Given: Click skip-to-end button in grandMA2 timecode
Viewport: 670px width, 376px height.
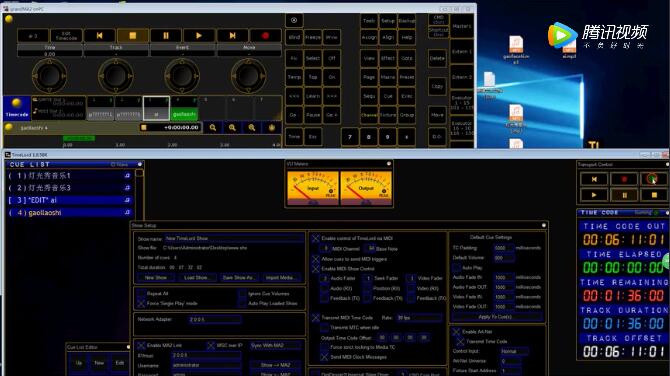Looking at the screenshot, I should [232, 36].
